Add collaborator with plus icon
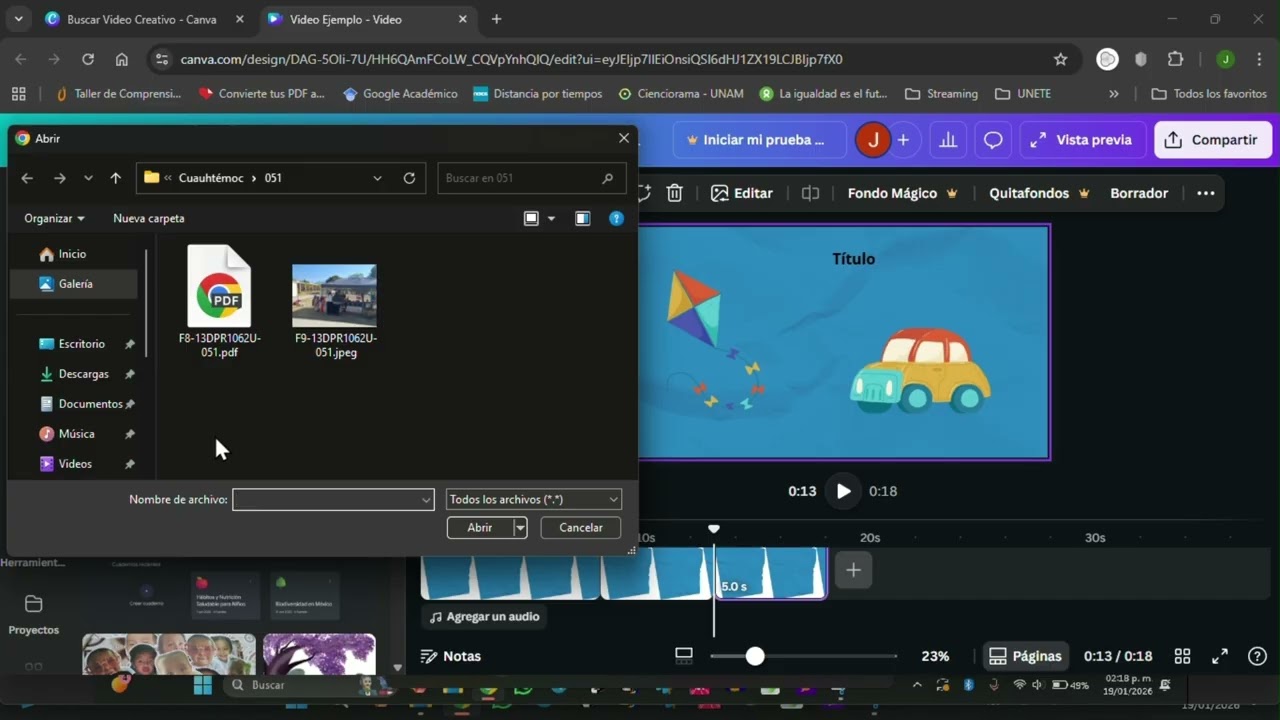Viewport: 1280px width, 720px height. click(903, 140)
